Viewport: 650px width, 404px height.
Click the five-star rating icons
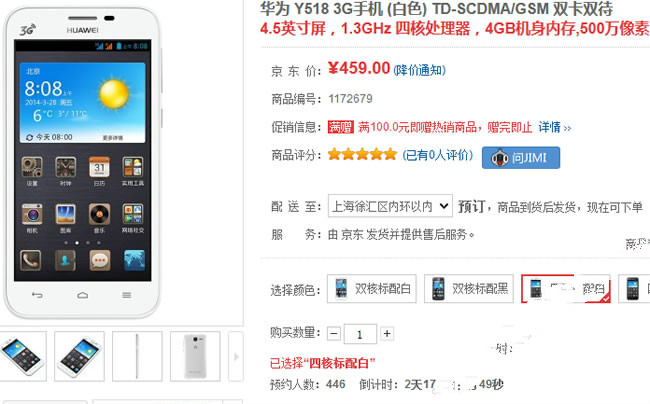click(362, 155)
